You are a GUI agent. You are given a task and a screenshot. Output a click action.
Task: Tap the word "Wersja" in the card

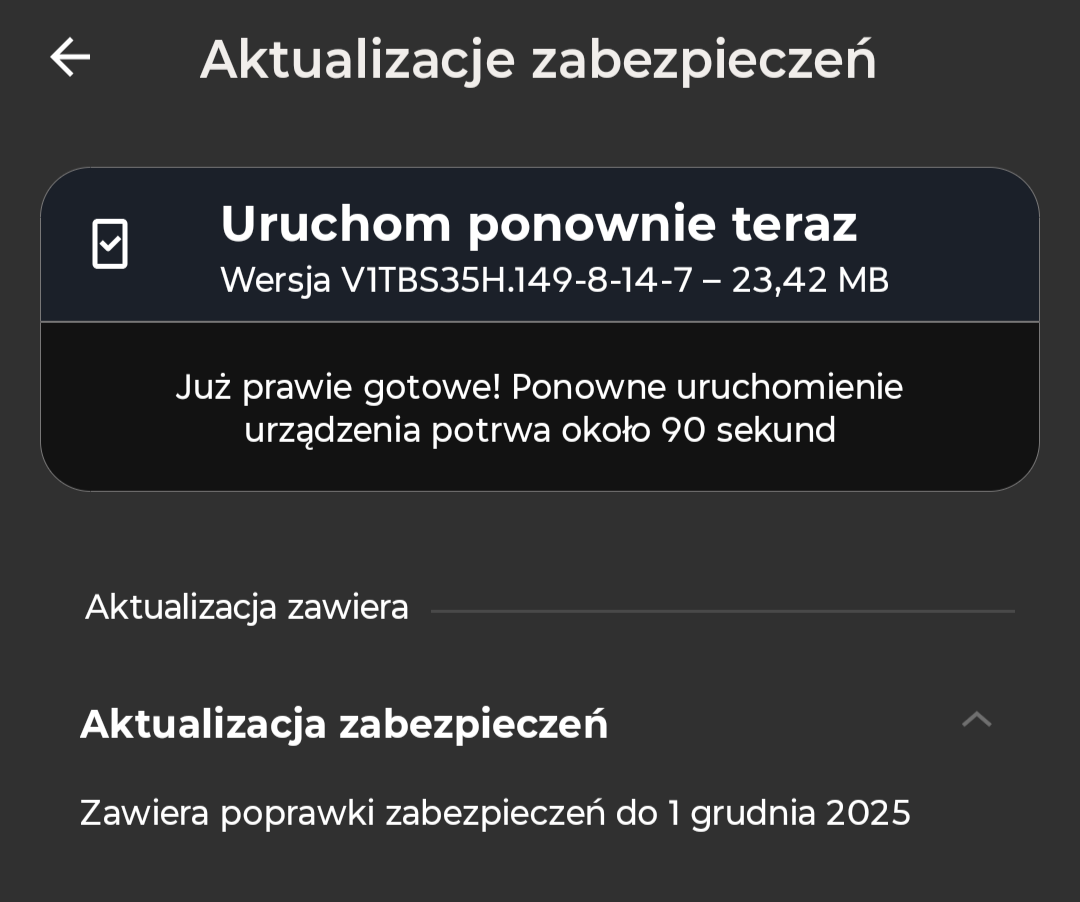pos(275,281)
